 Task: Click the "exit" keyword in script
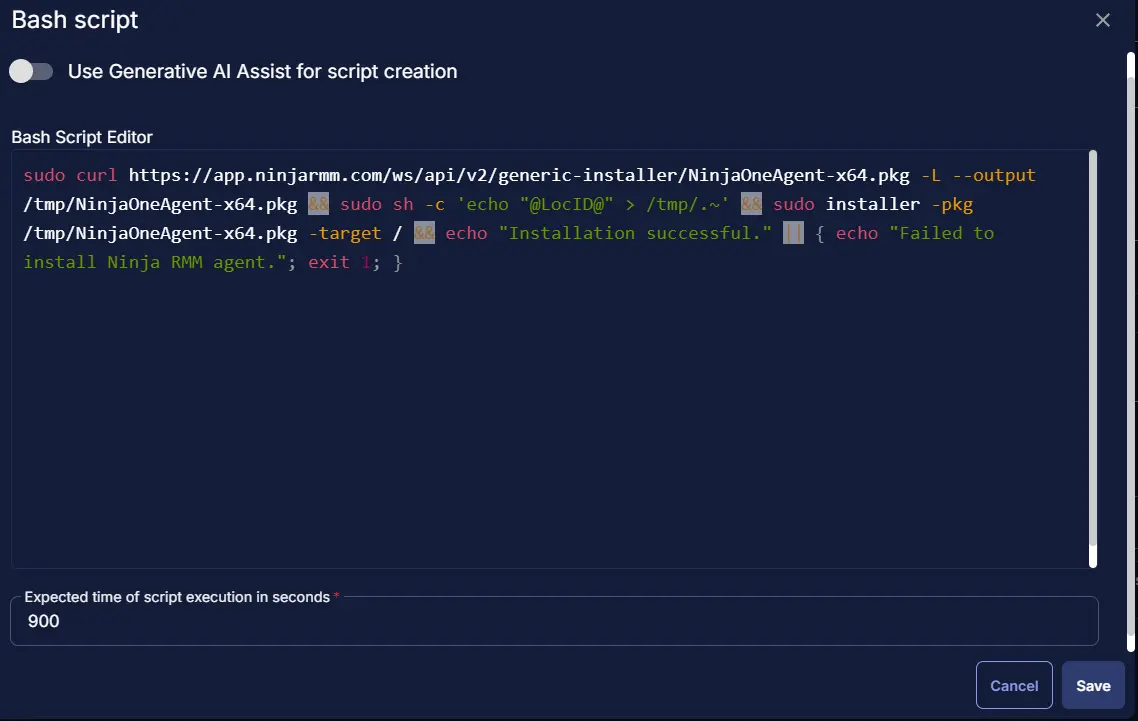pos(329,262)
